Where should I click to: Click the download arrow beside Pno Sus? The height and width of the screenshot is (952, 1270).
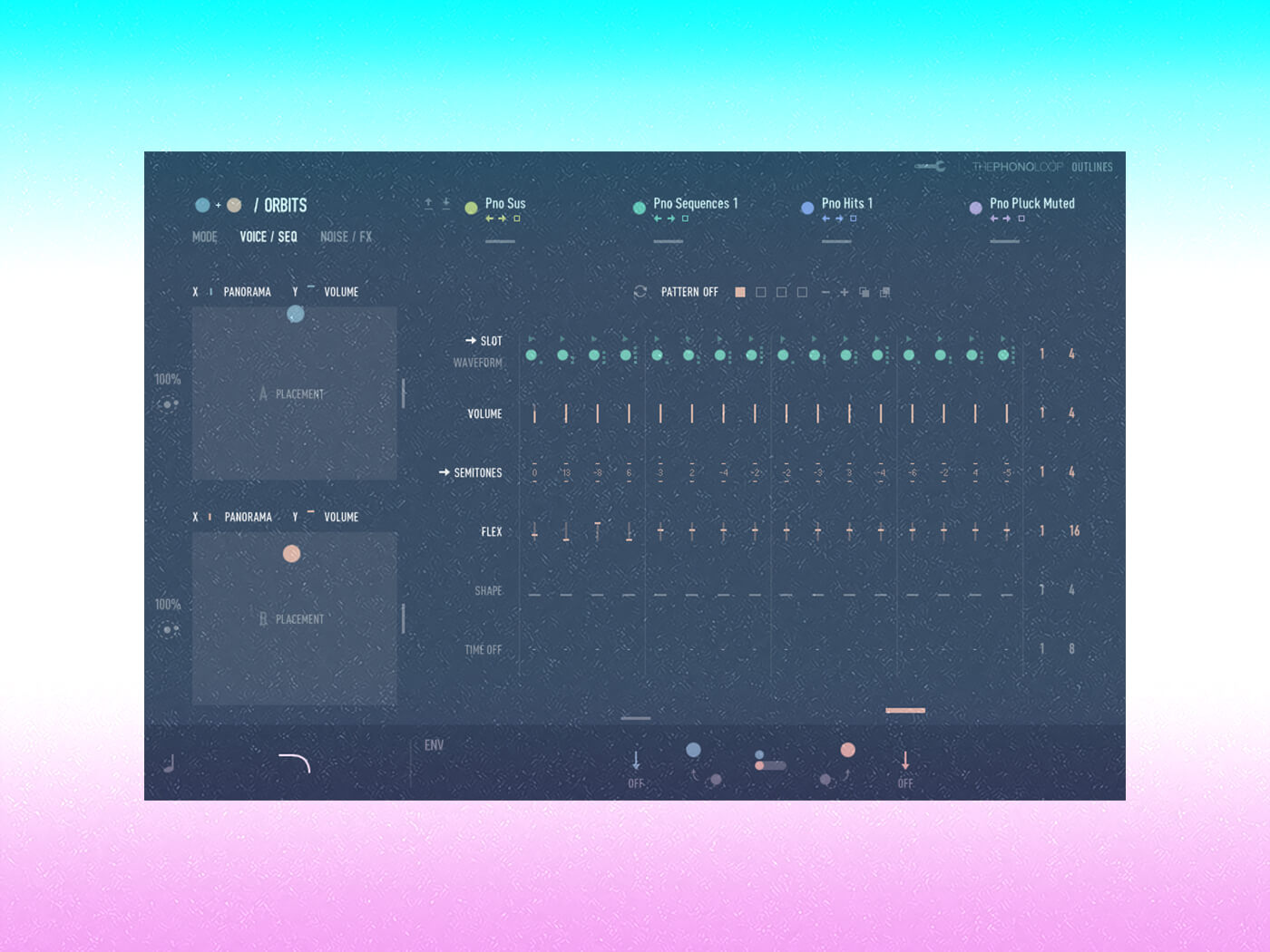click(x=446, y=204)
